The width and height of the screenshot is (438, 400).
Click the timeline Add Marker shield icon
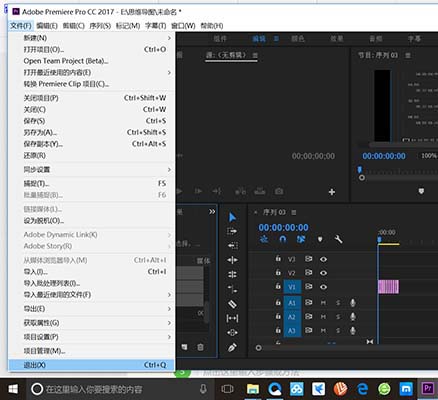coord(320,239)
